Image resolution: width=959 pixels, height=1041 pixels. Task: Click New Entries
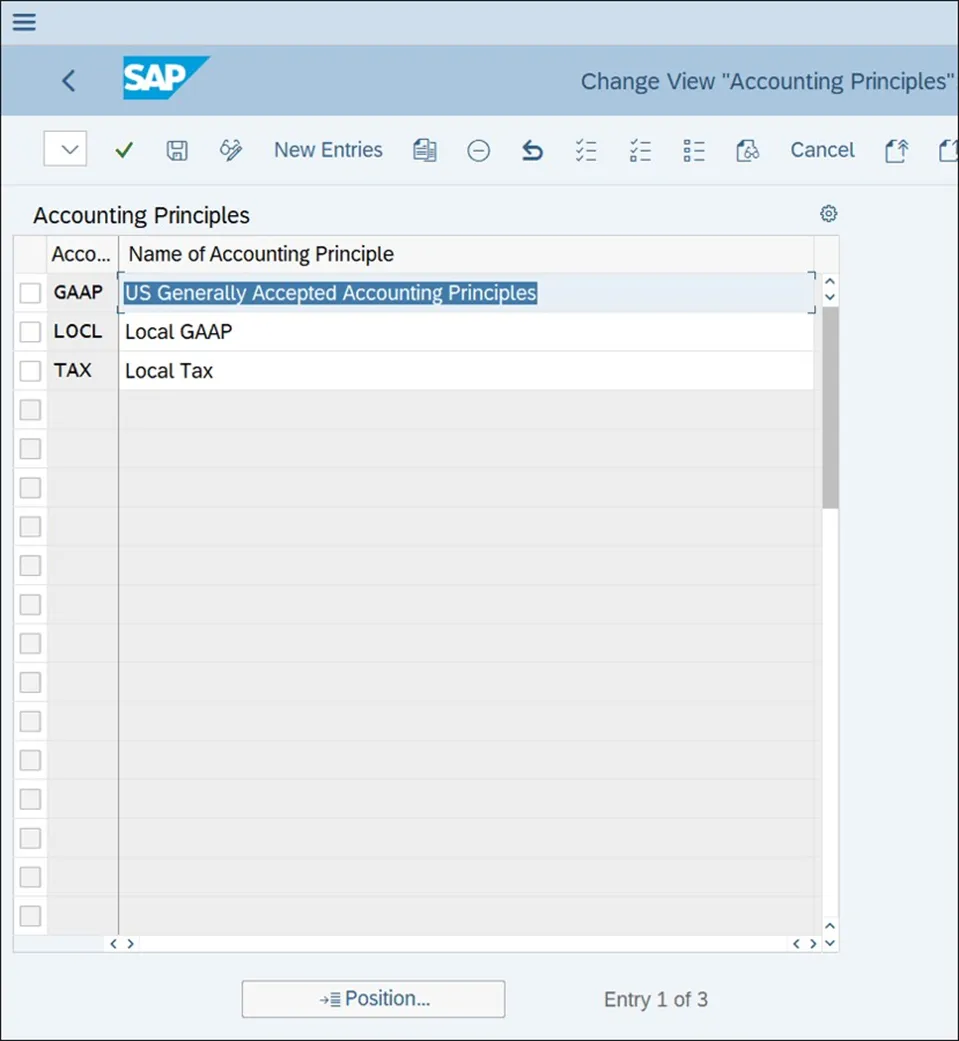[328, 150]
